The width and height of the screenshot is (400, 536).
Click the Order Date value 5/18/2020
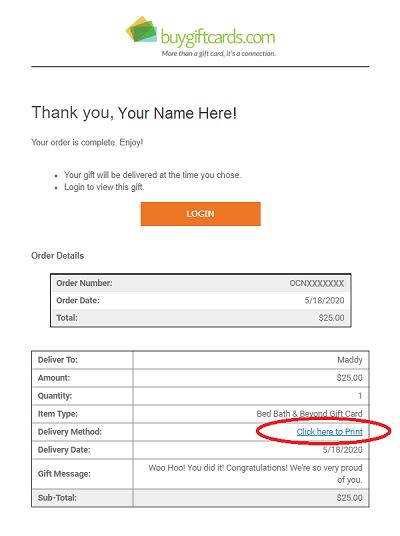(x=324, y=300)
